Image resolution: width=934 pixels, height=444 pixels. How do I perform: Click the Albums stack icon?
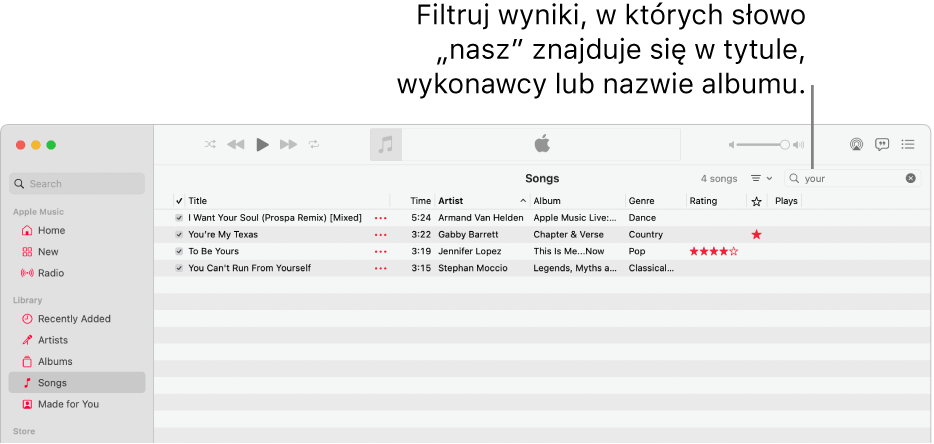[27, 362]
